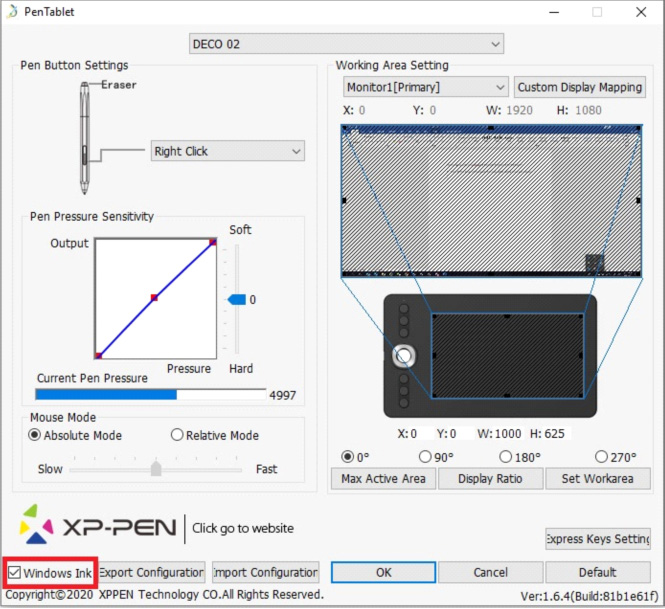Click the top express key on tablet image
This screenshot has width=665, height=609.
405,310
